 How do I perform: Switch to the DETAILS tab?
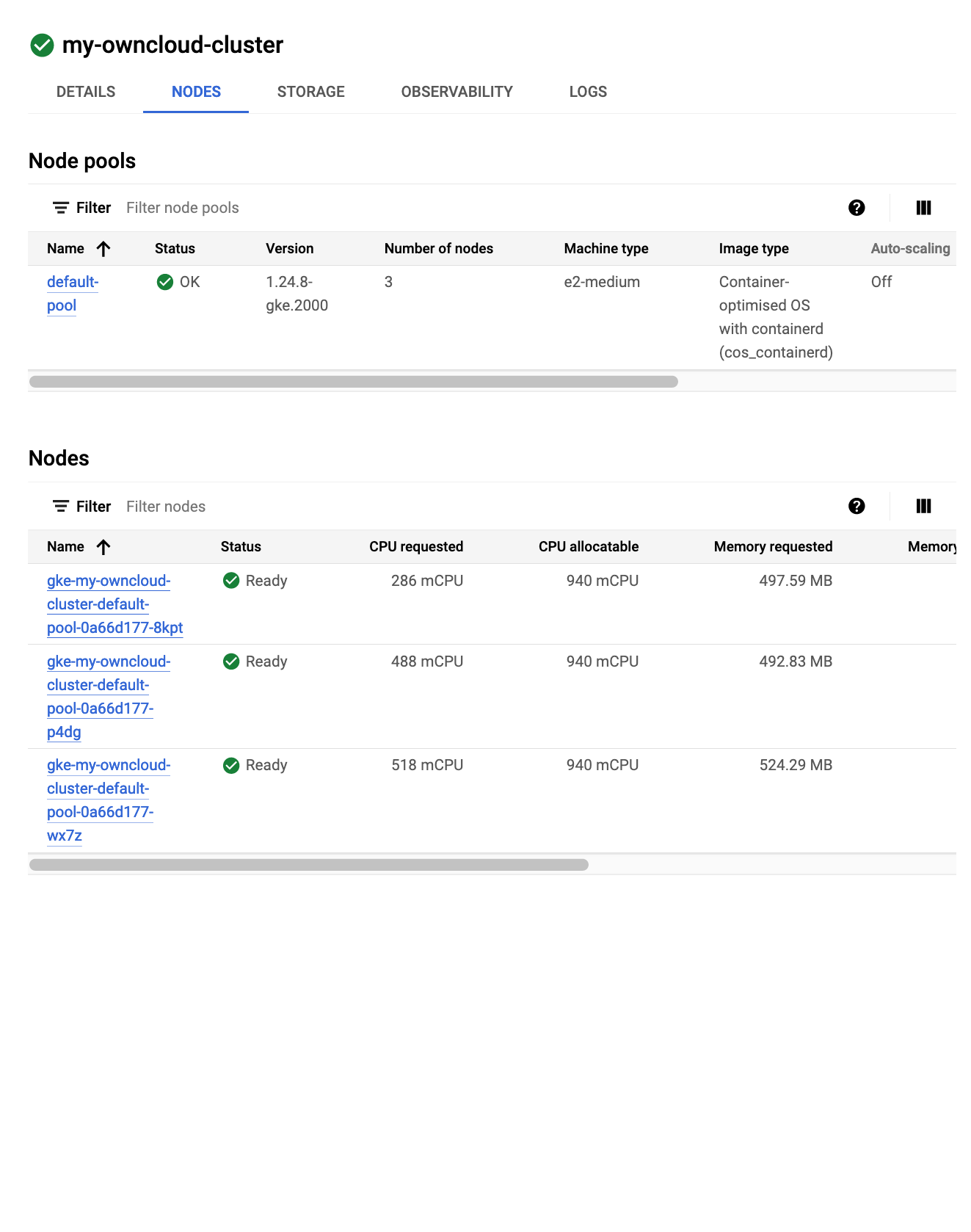pos(86,92)
